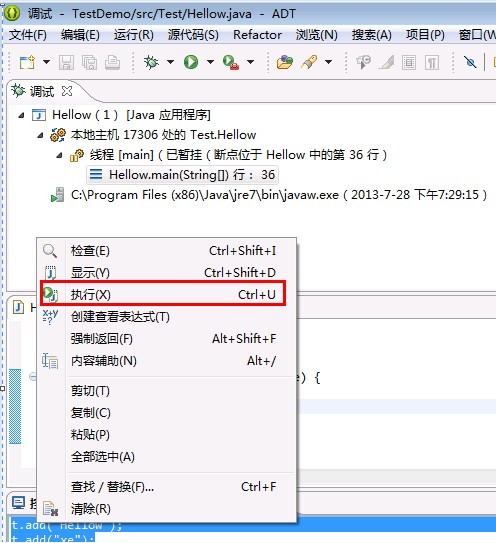Click the Open Type folder icon
496x543 pixels.
(285, 62)
